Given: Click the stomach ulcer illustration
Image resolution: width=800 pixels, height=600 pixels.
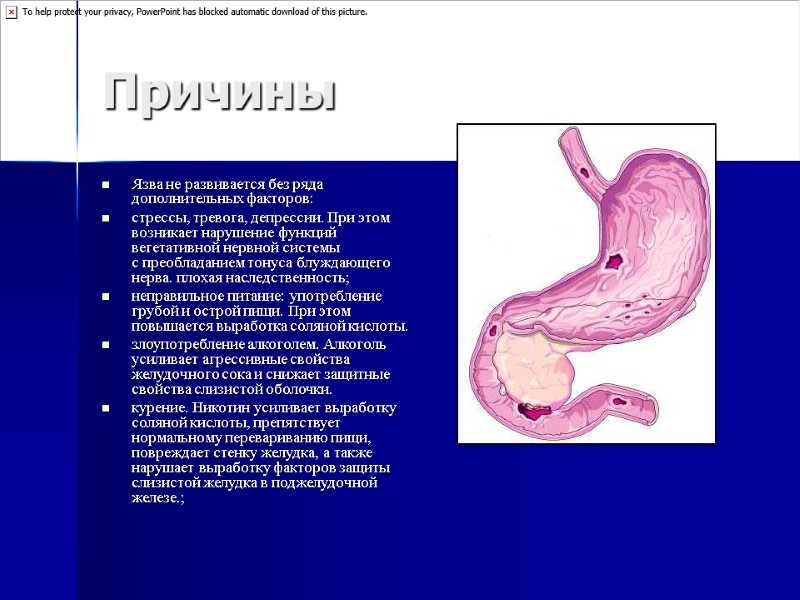Looking at the screenshot, I should (x=586, y=284).
